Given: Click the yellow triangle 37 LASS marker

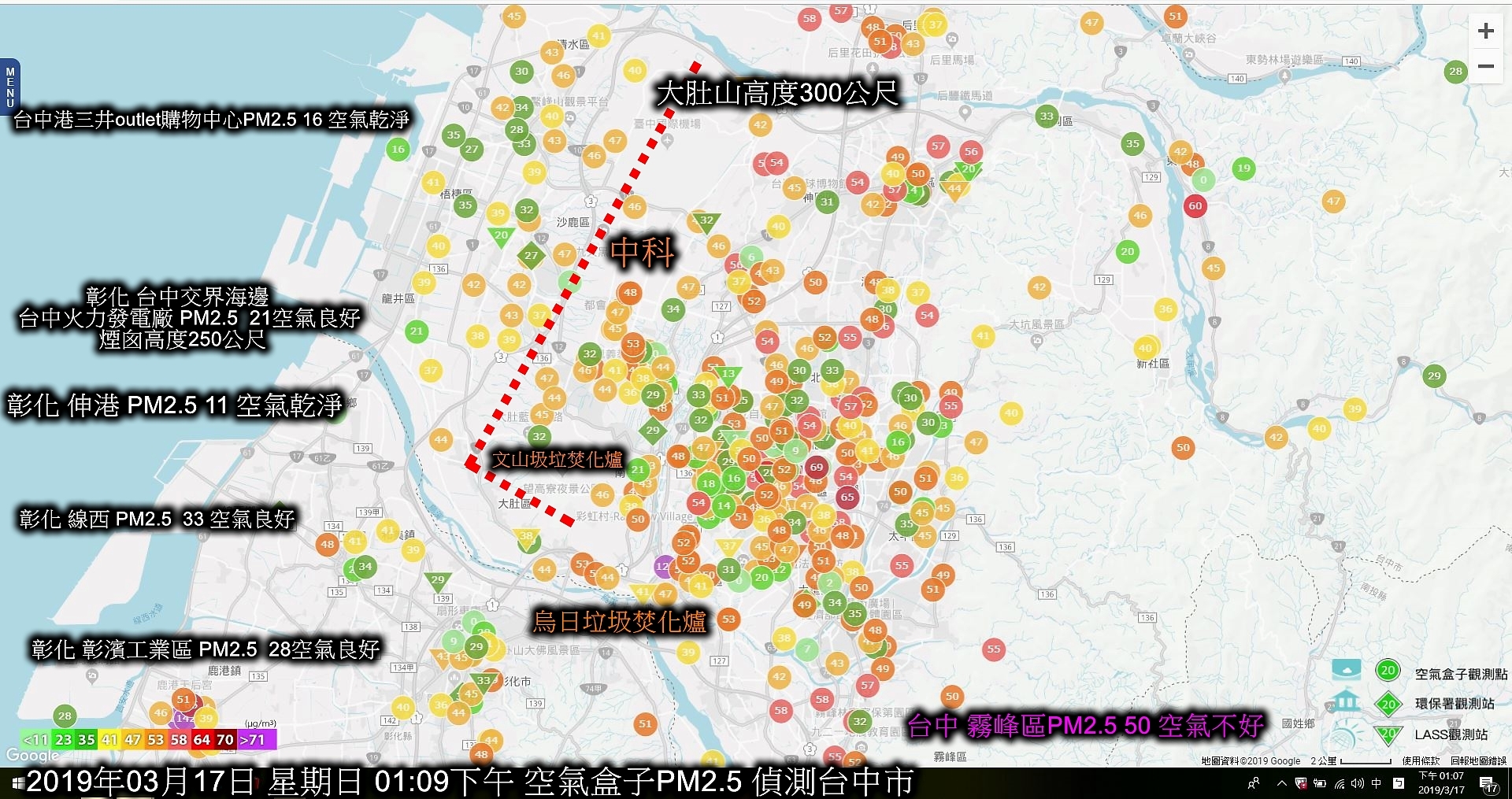Looking at the screenshot, I should [729, 547].
